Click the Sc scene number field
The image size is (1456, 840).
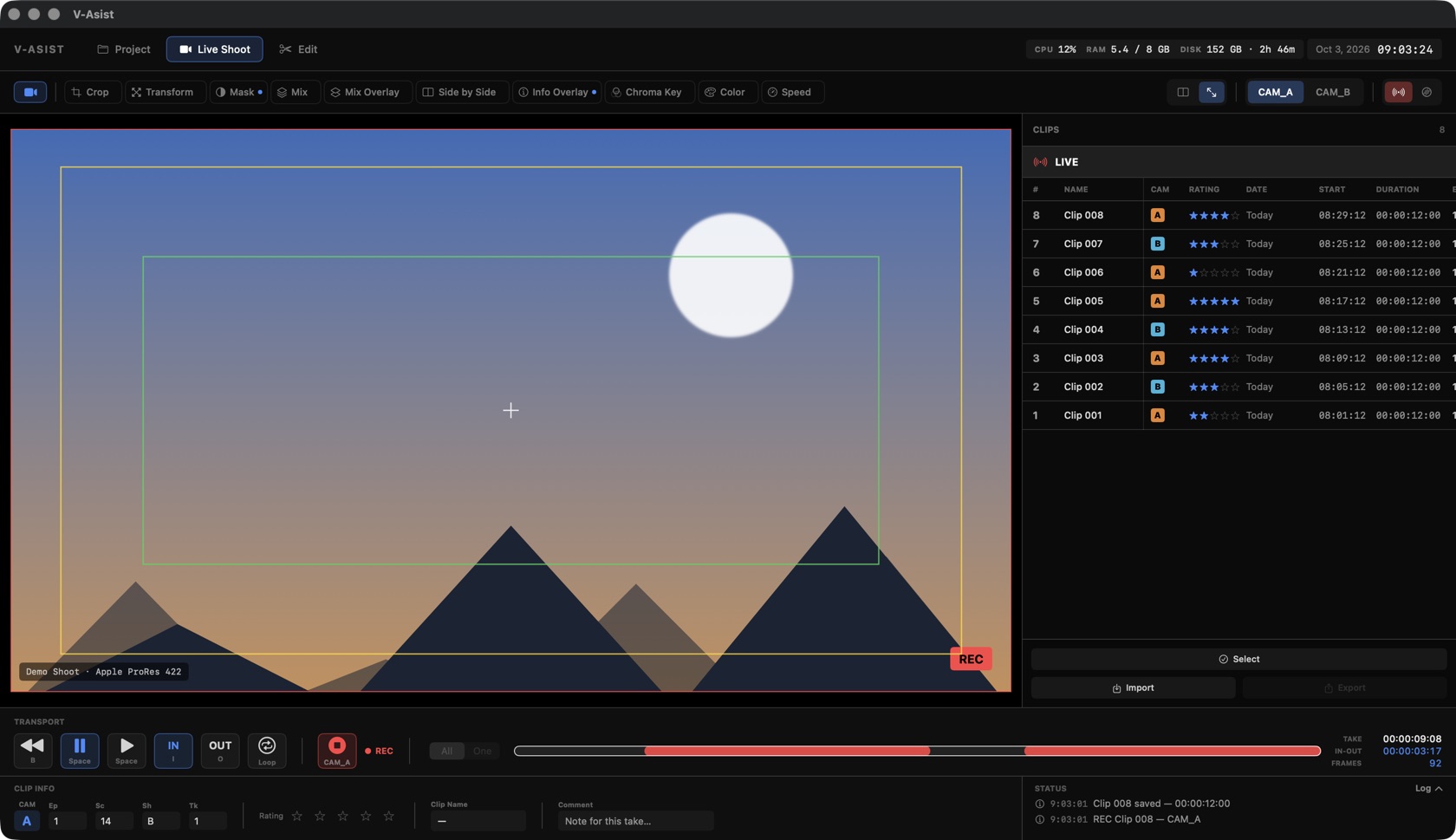pos(114,821)
